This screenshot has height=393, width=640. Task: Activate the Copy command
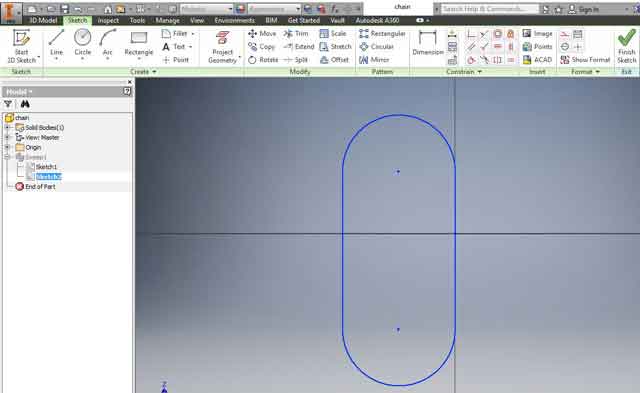tap(262, 47)
